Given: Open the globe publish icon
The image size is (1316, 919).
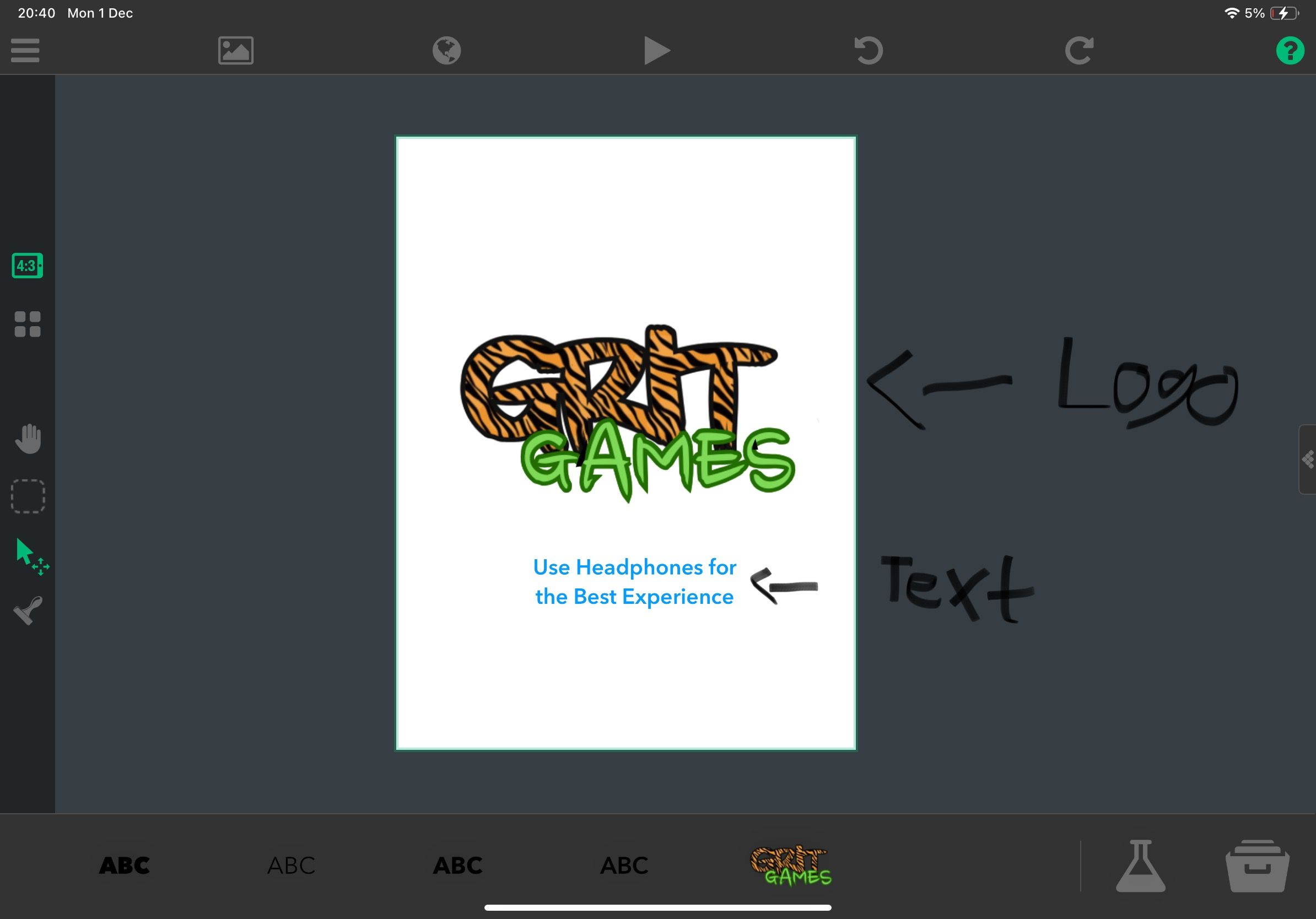Looking at the screenshot, I should (x=446, y=51).
